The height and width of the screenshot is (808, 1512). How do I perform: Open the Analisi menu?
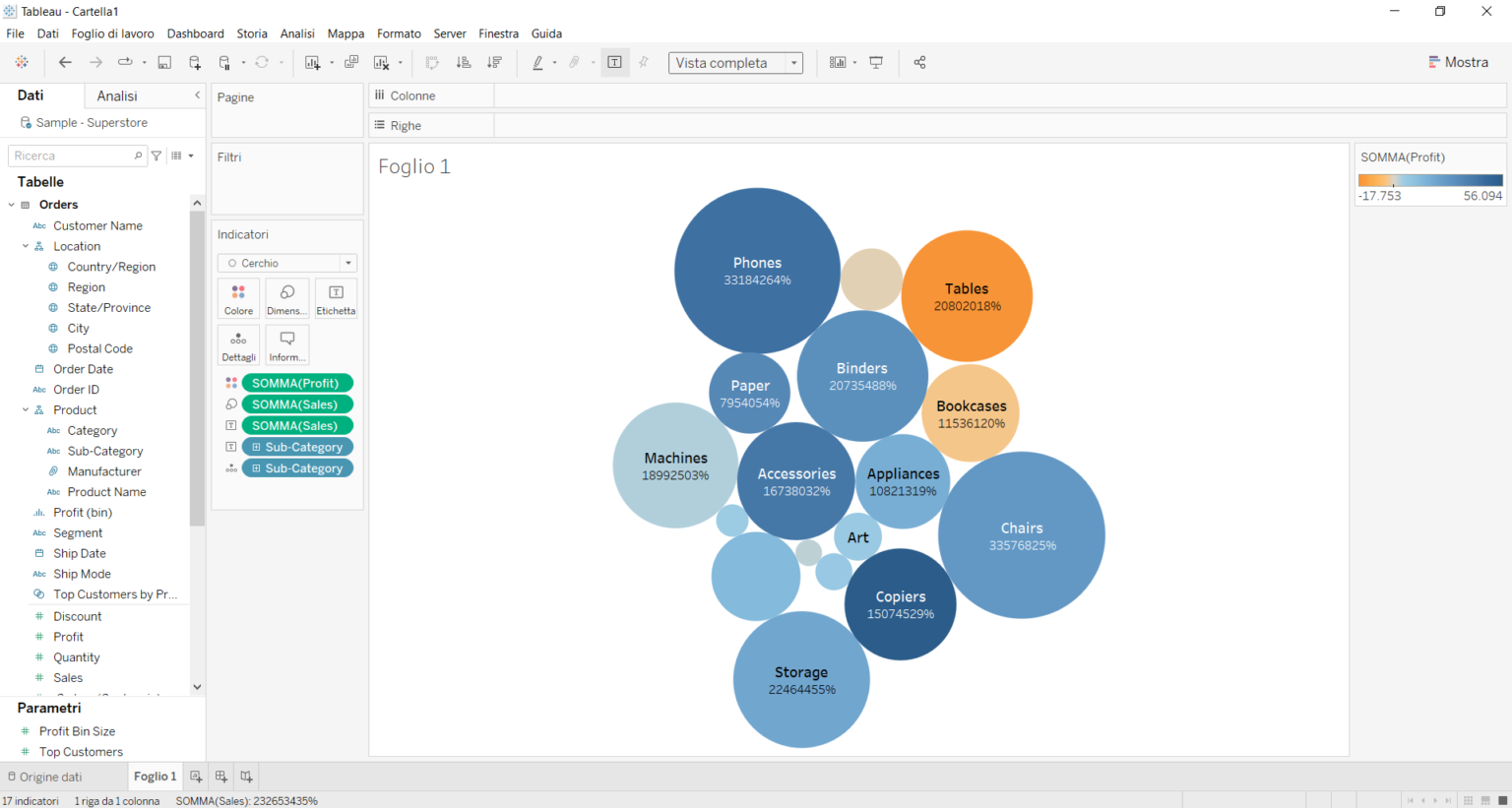tap(296, 32)
